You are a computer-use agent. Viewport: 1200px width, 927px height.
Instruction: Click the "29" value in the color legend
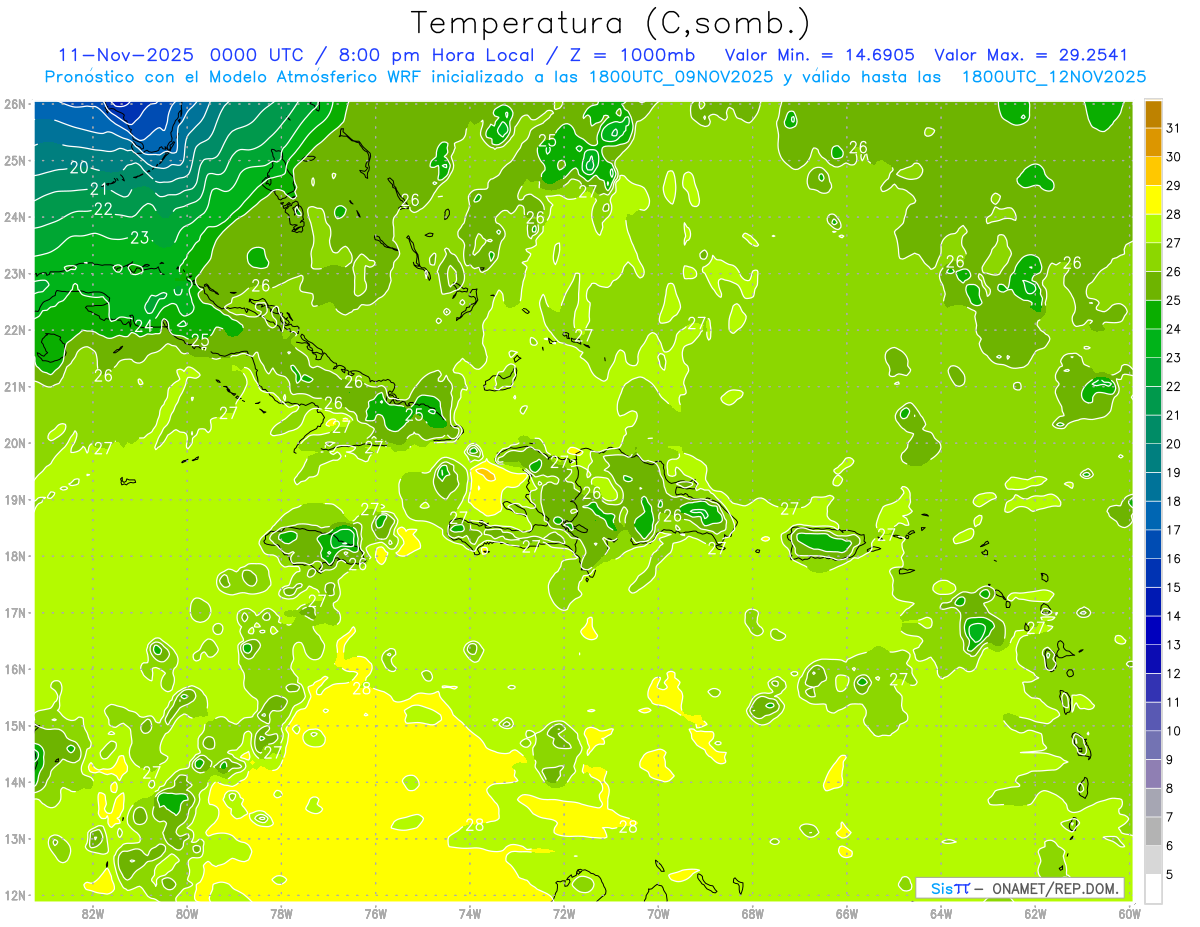point(1174,185)
